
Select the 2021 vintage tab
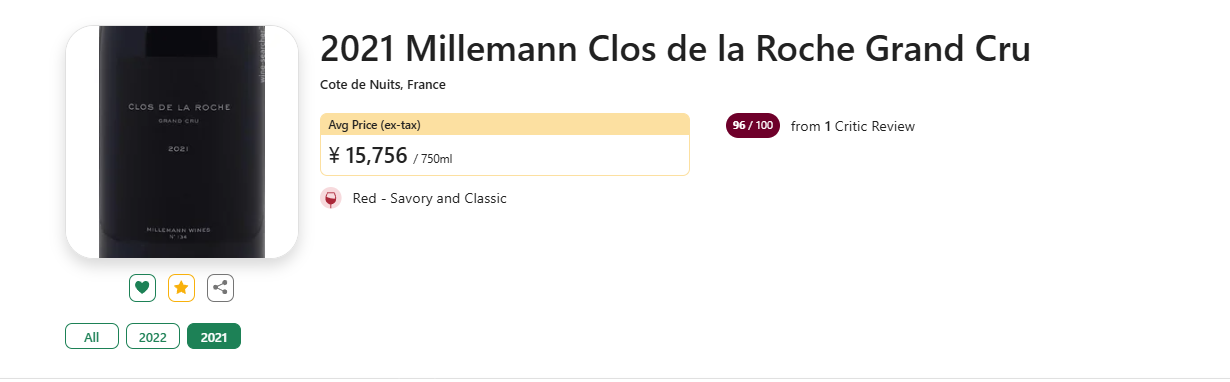pyautogui.click(x=214, y=337)
